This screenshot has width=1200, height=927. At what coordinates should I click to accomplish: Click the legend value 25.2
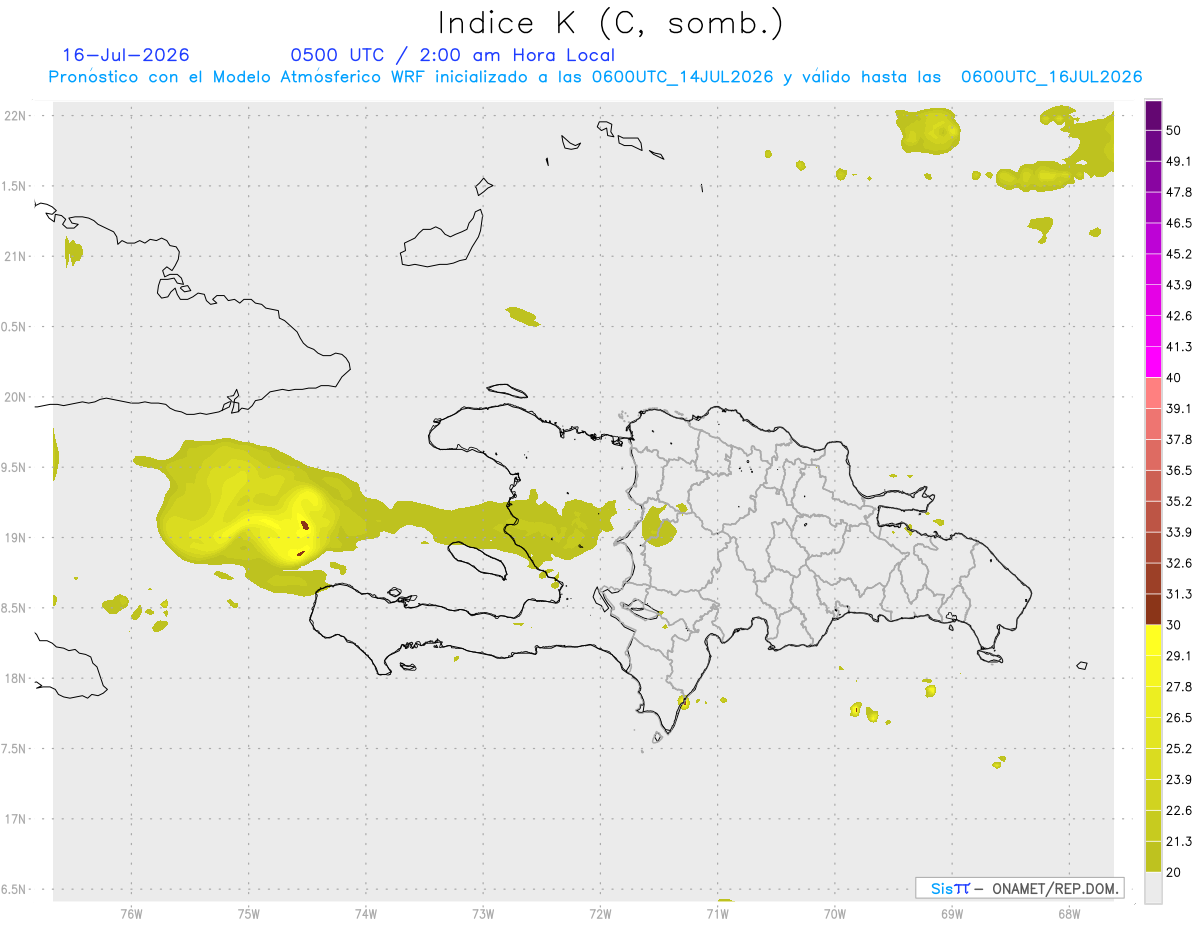1179,749
